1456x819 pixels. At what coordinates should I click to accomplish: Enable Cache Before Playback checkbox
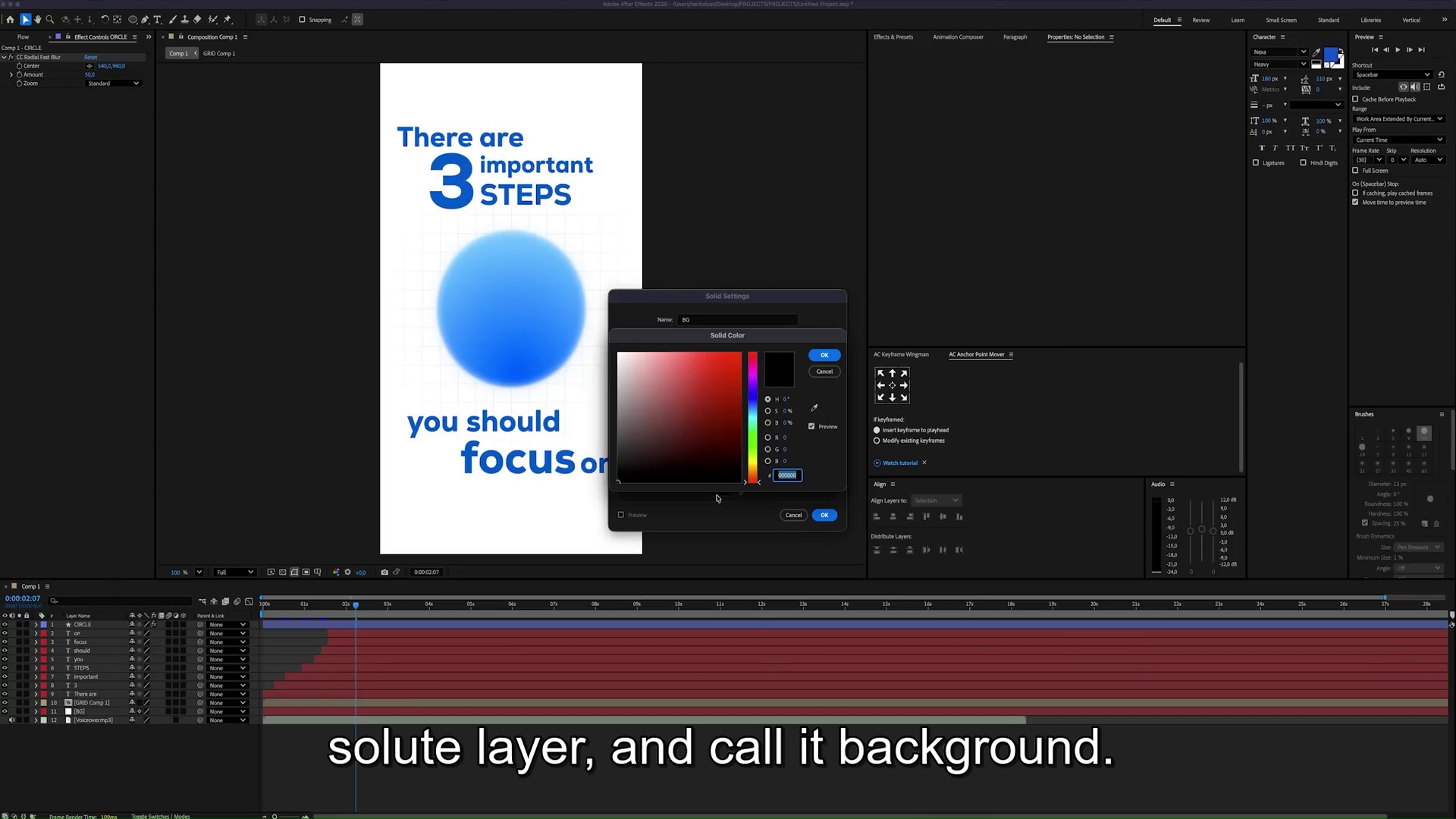click(x=1355, y=99)
